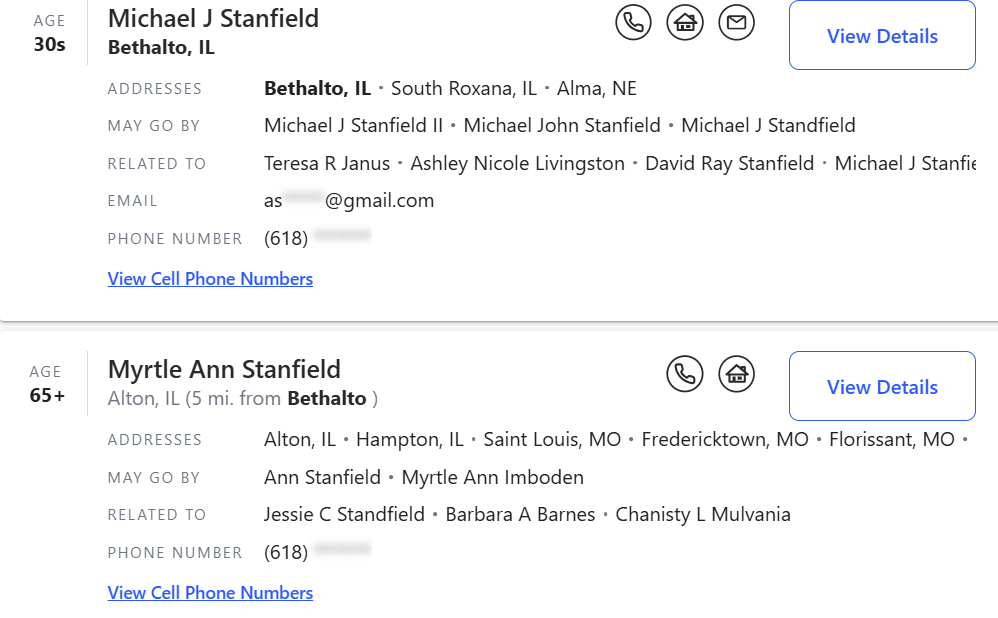This screenshot has height=618, width=998.
Task: Select relative Jessie C Standfield
Action: (x=344, y=515)
